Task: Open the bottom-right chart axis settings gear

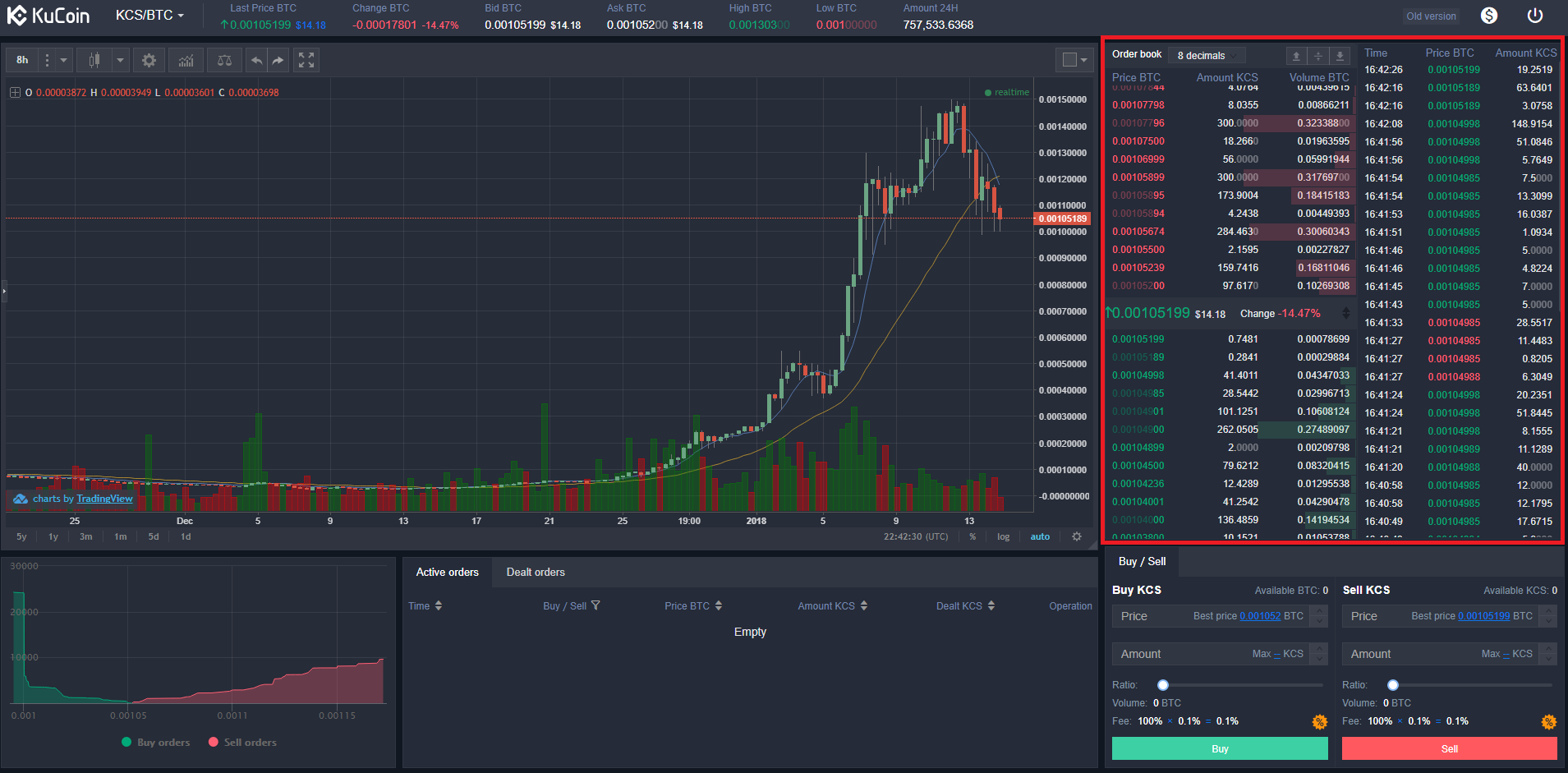Action: [x=1077, y=536]
